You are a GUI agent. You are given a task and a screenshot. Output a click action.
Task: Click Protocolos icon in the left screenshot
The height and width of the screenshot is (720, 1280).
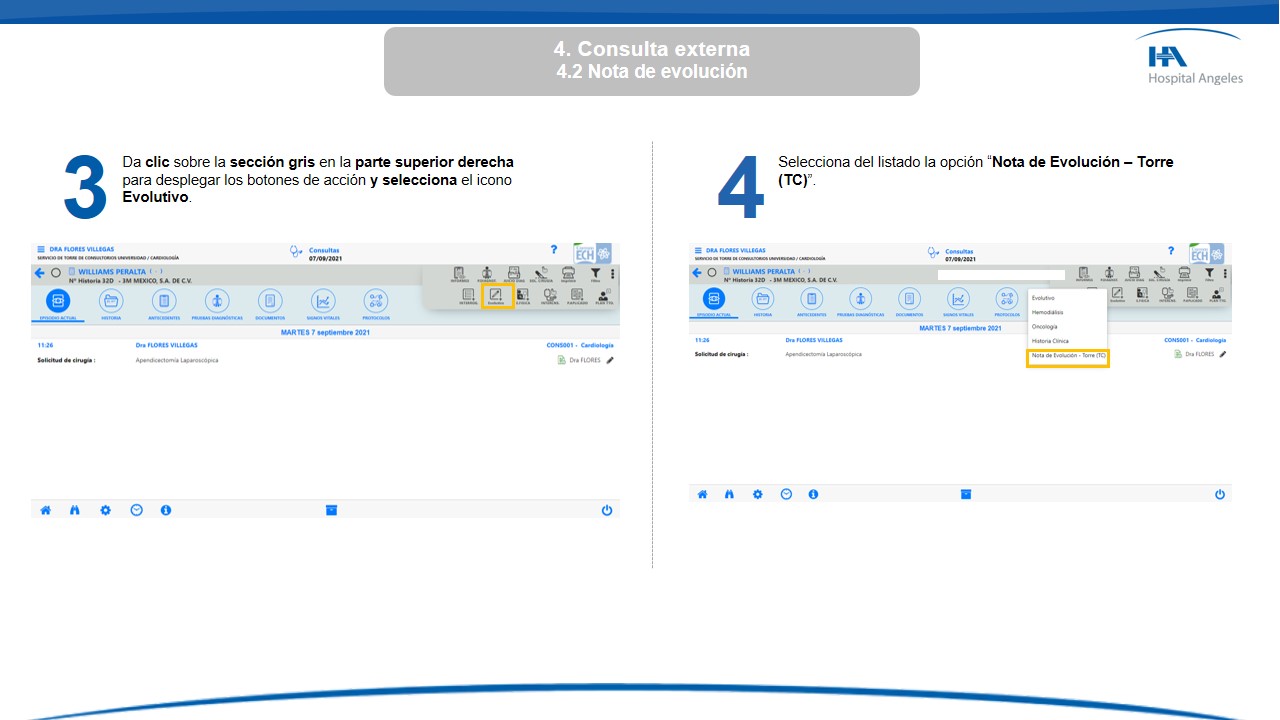coord(376,301)
